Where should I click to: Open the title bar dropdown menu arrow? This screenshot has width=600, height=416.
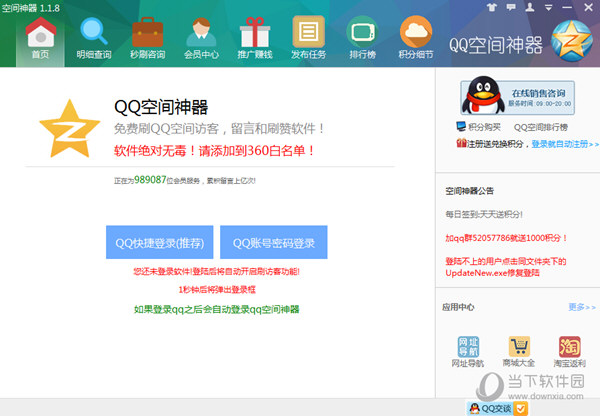click(x=548, y=8)
